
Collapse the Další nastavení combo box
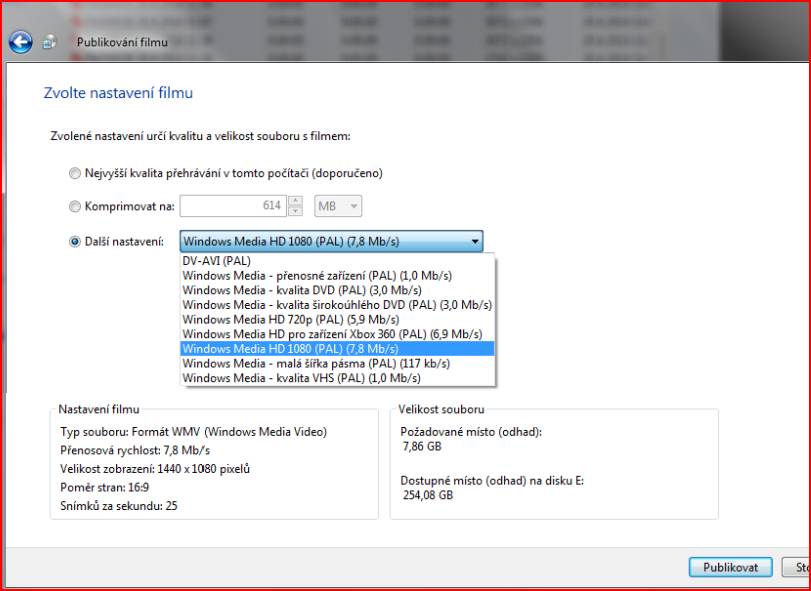(x=331, y=241)
